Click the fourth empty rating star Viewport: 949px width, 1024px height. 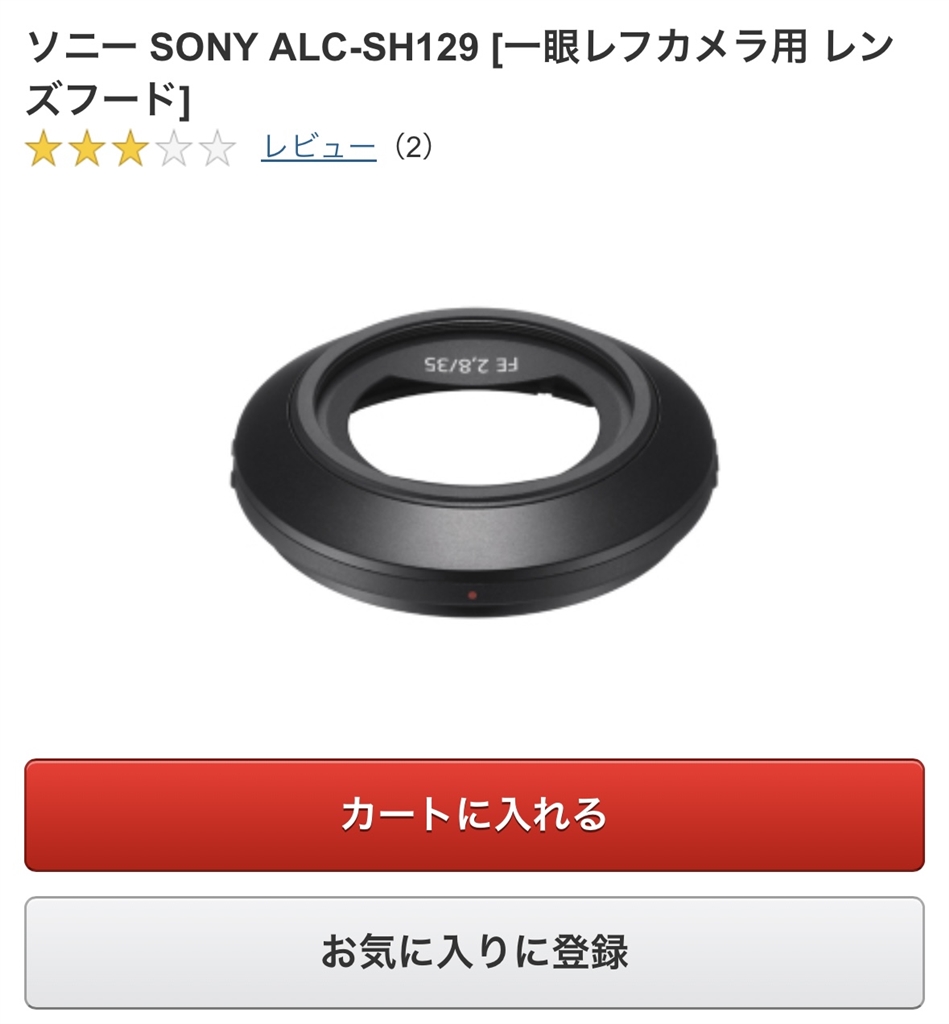point(174,148)
